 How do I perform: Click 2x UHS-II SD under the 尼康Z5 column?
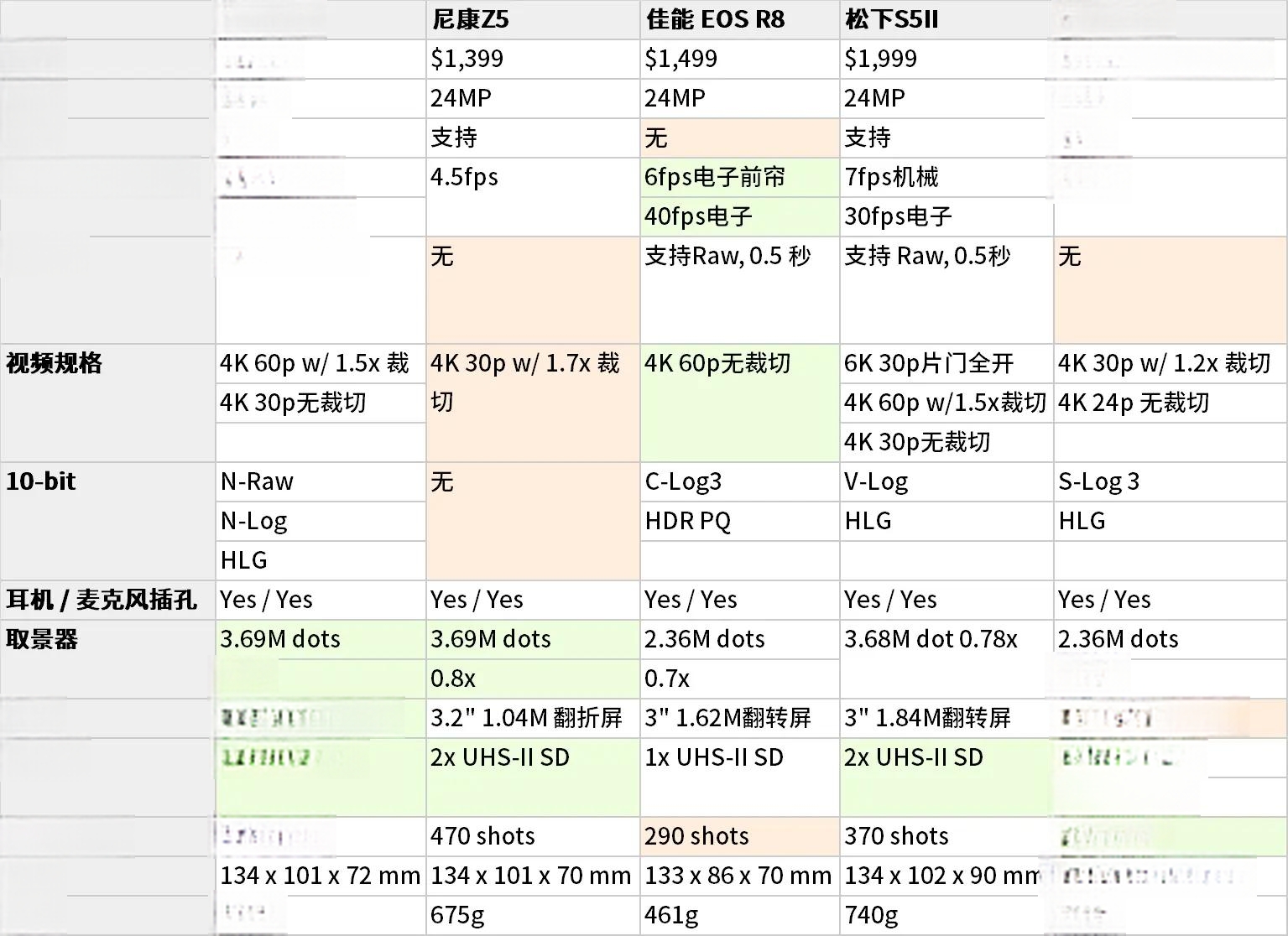[533, 777]
